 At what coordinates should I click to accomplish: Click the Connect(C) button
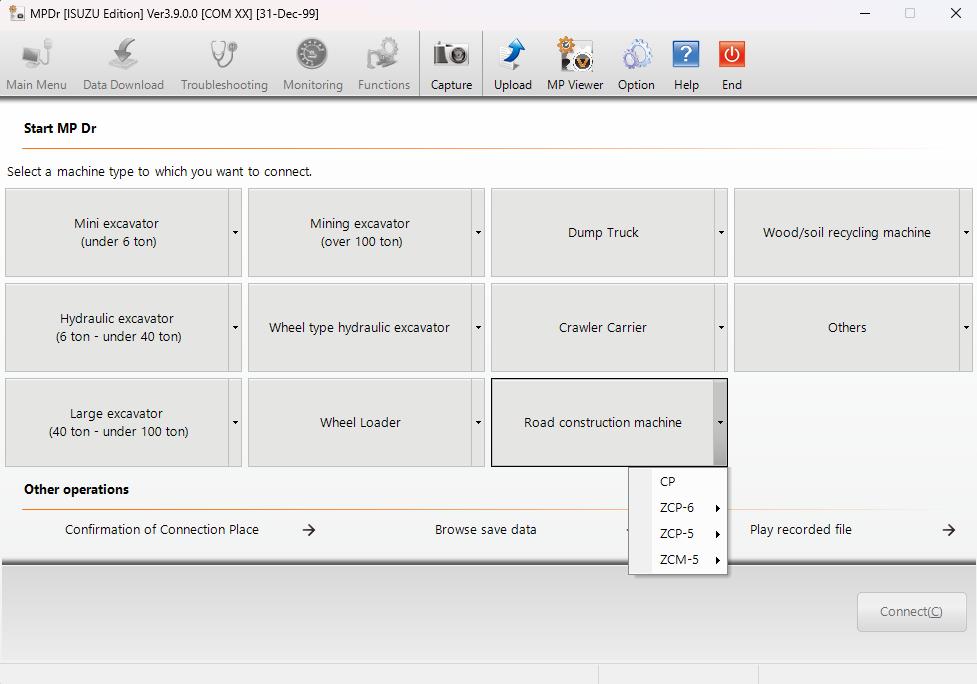point(912,612)
